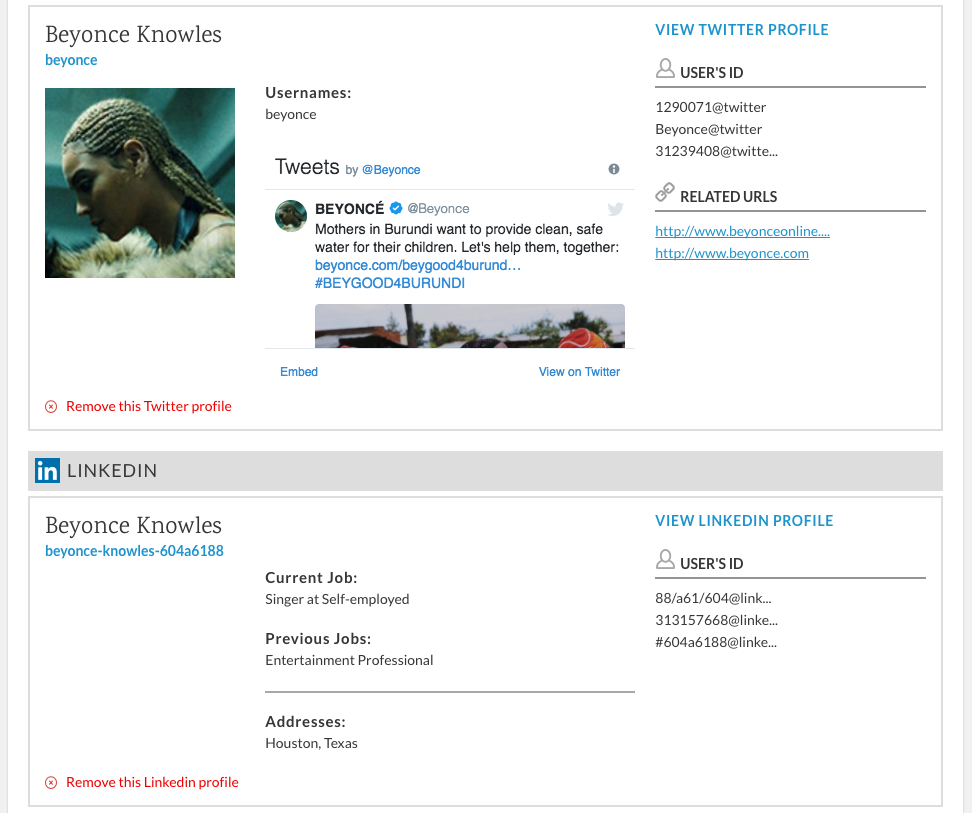Click the #BEYGOOD4BURUNDI hashtag
Screen dimensions: 972x813
click(x=390, y=283)
